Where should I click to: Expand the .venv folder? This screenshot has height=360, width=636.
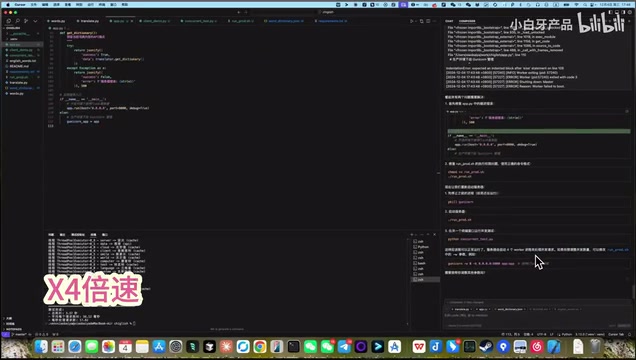(21, 39)
